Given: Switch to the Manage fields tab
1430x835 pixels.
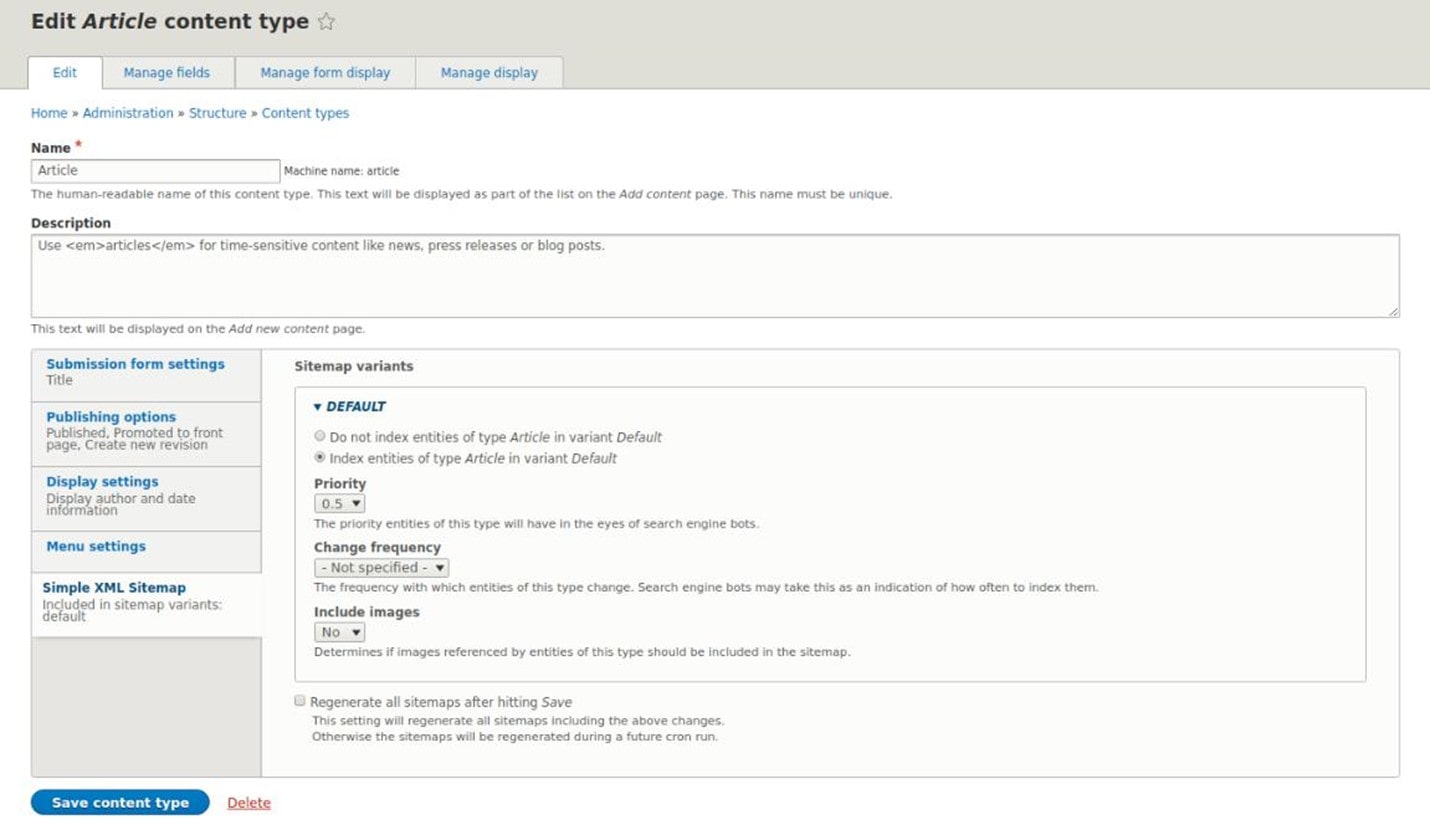Looking at the screenshot, I should pyautogui.click(x=166, y=72).
